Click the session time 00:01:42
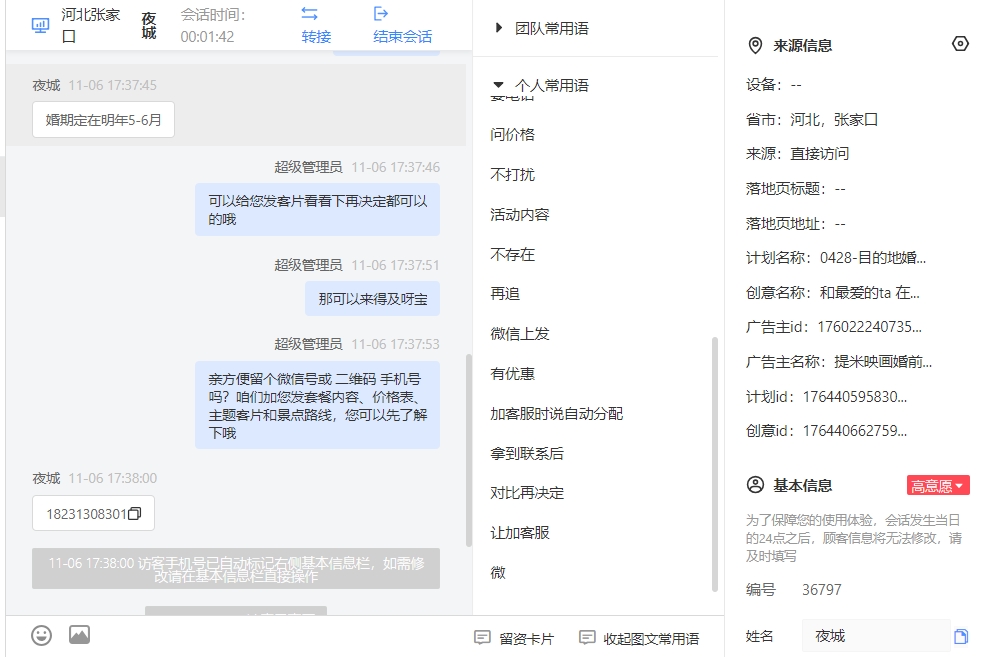Image resolution: width=981 pixels, height=657 pixels. 207,37
